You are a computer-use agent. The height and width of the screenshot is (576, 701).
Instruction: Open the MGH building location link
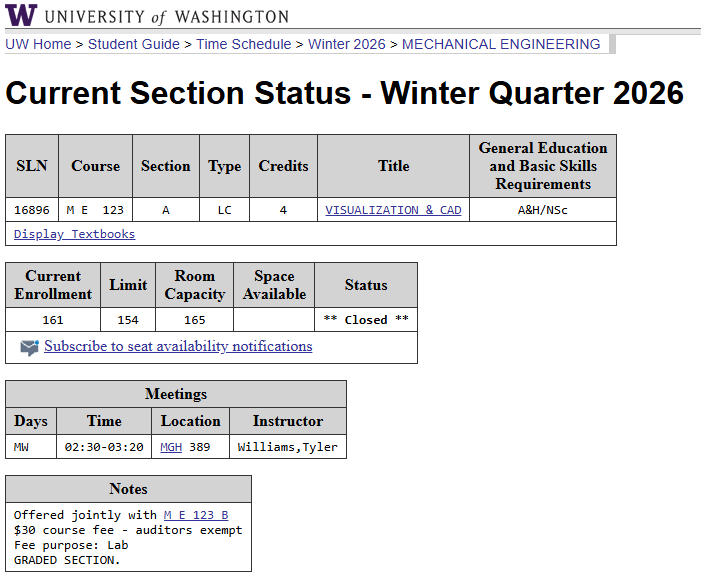pyautogui.click(x=171, y=447)
